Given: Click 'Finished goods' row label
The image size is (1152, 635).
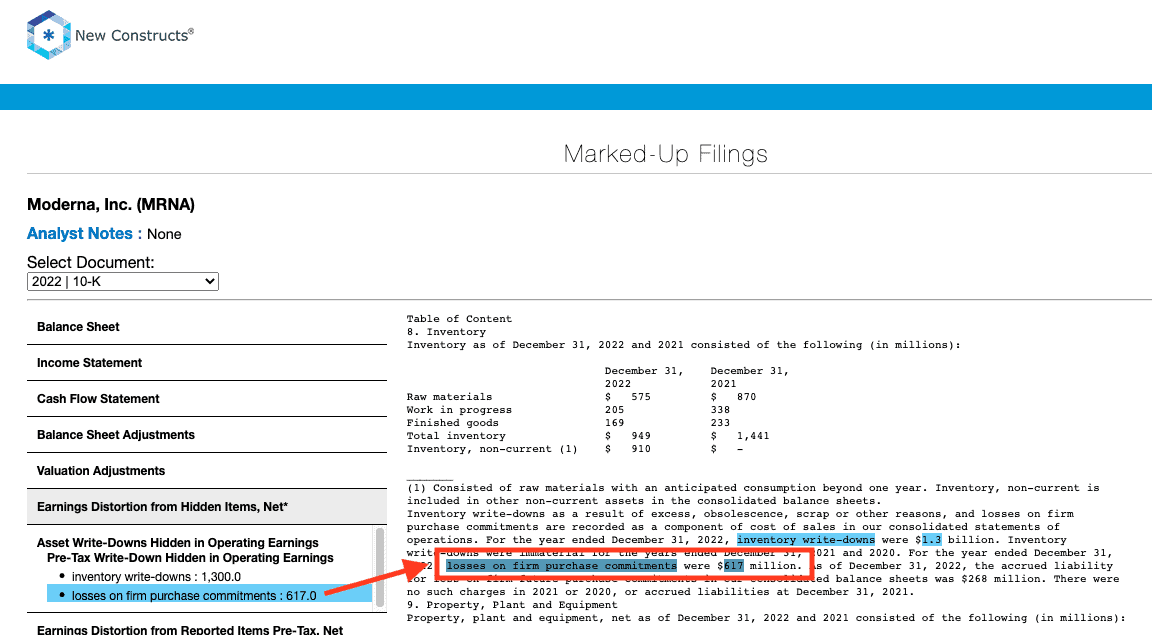Looking at the screenshot, I should 453,423.
